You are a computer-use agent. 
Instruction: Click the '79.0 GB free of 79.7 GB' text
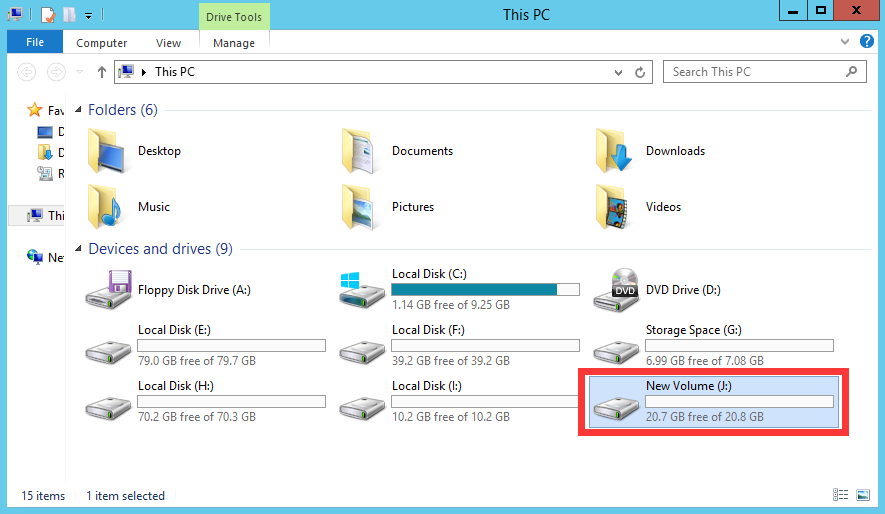pyautogui.click(x=196, y=361)
